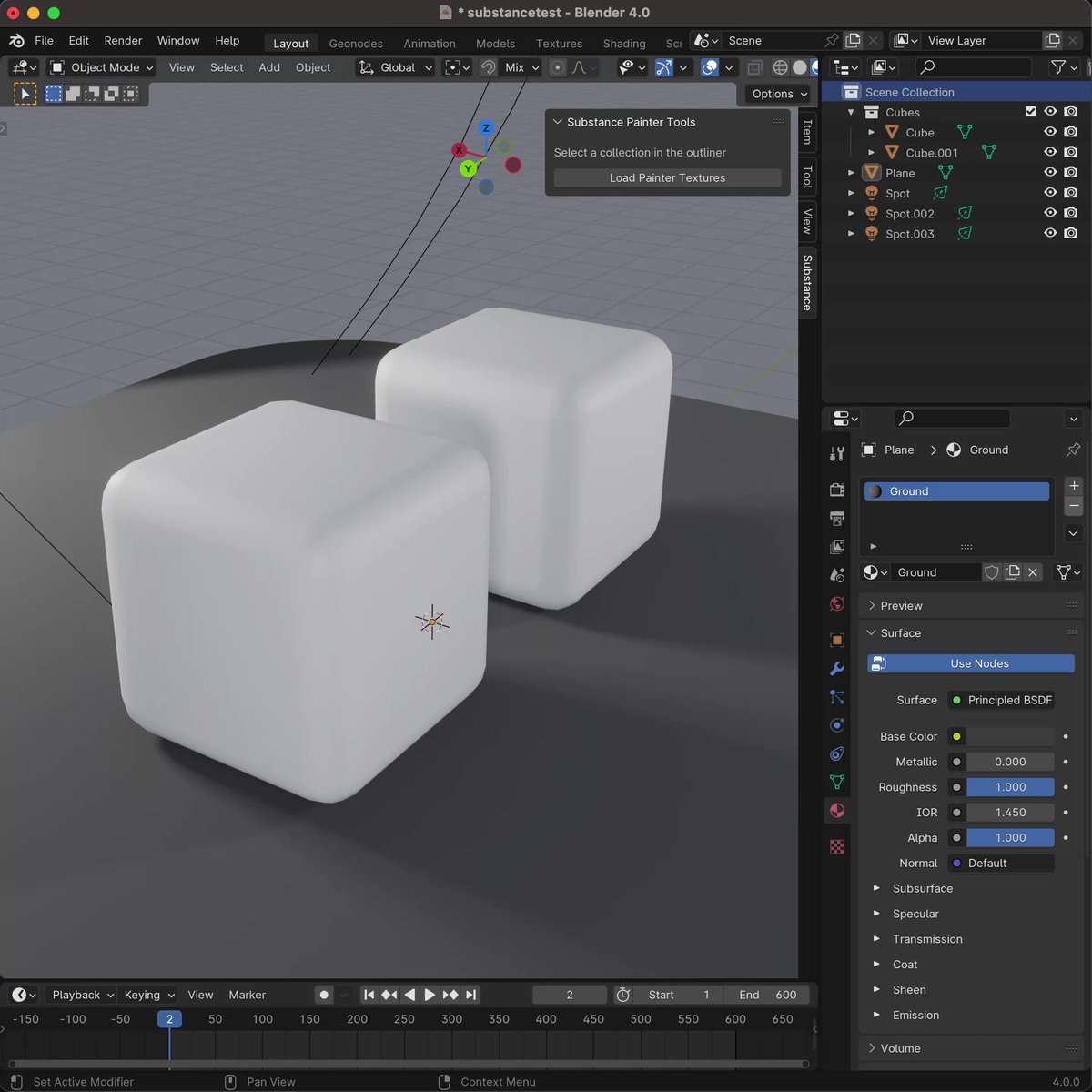Open the Output properties tab
Viewport: 1092px width, 1092px height.
[837, 518]
